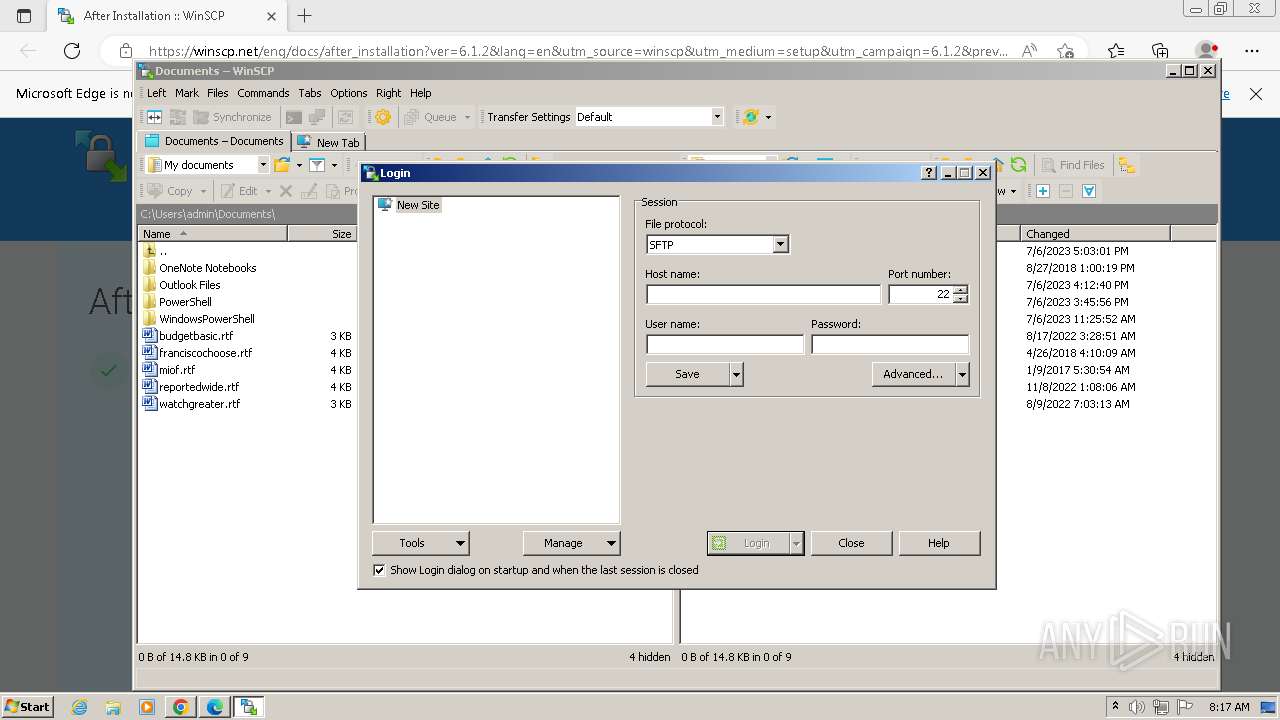The image size is (1280, 720).
Task: Open the Login dialog help question mark
Action: coord(928,173)
